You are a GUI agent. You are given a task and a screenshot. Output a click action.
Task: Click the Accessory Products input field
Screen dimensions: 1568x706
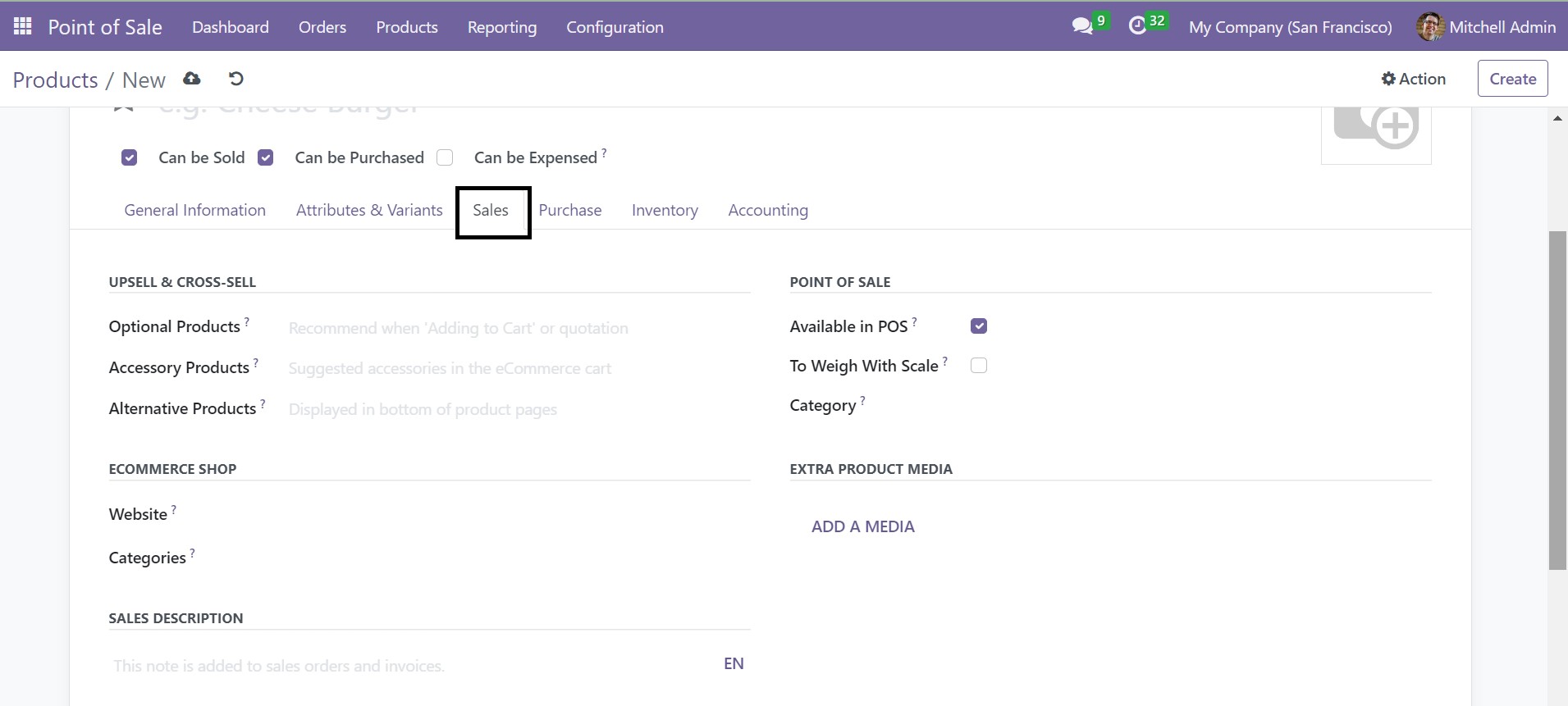[x=519, y=368]
